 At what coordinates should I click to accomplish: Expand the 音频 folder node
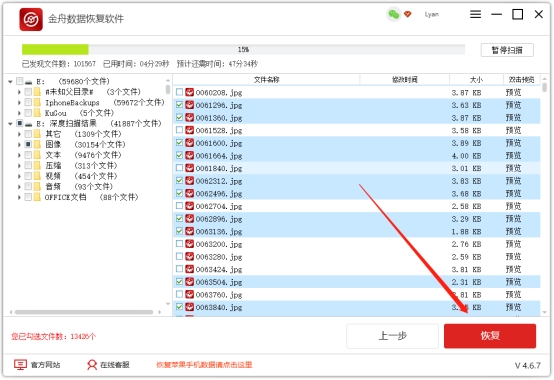[x=19, y=186]
